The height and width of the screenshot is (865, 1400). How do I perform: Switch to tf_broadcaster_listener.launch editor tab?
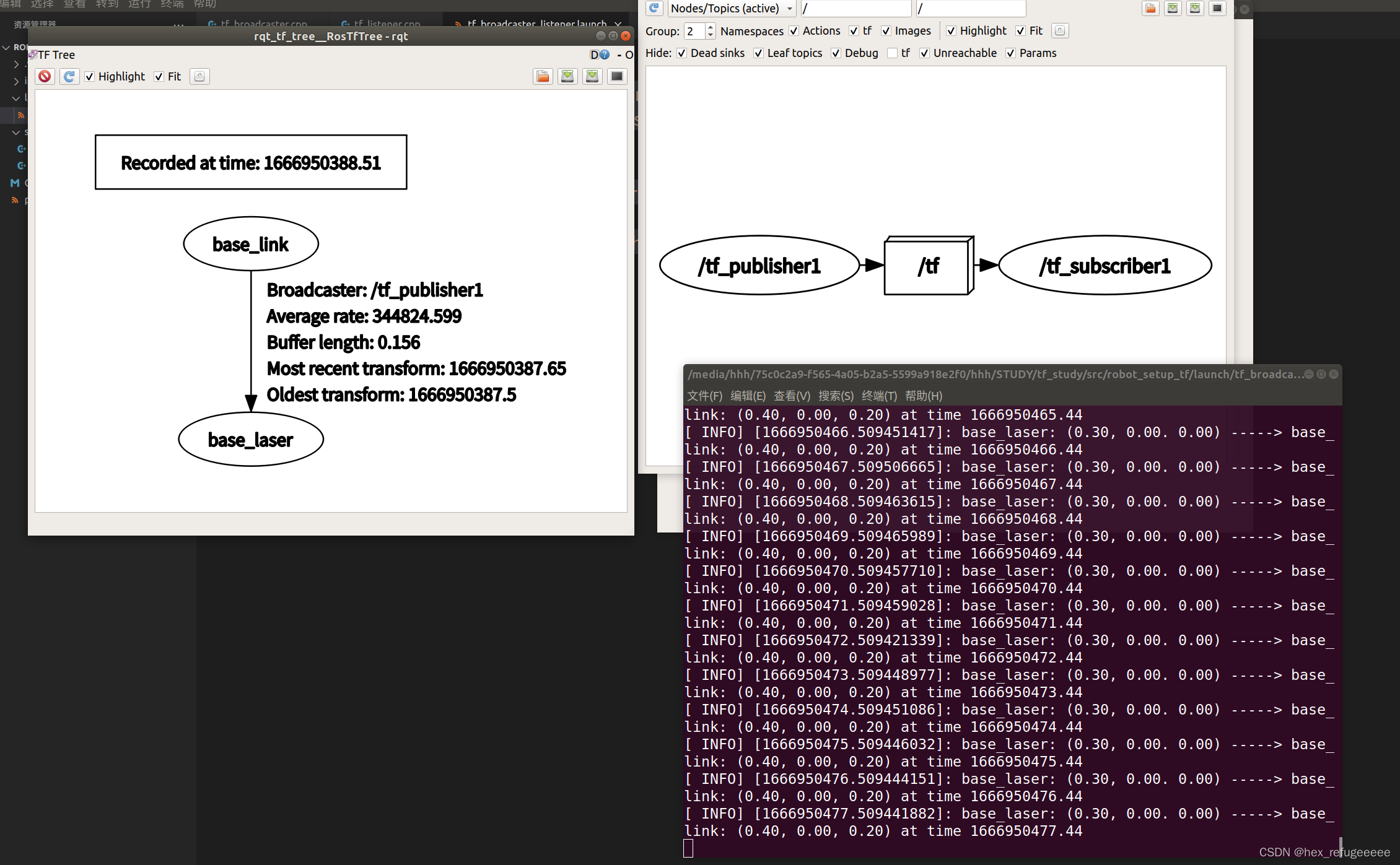click(536, 24)
